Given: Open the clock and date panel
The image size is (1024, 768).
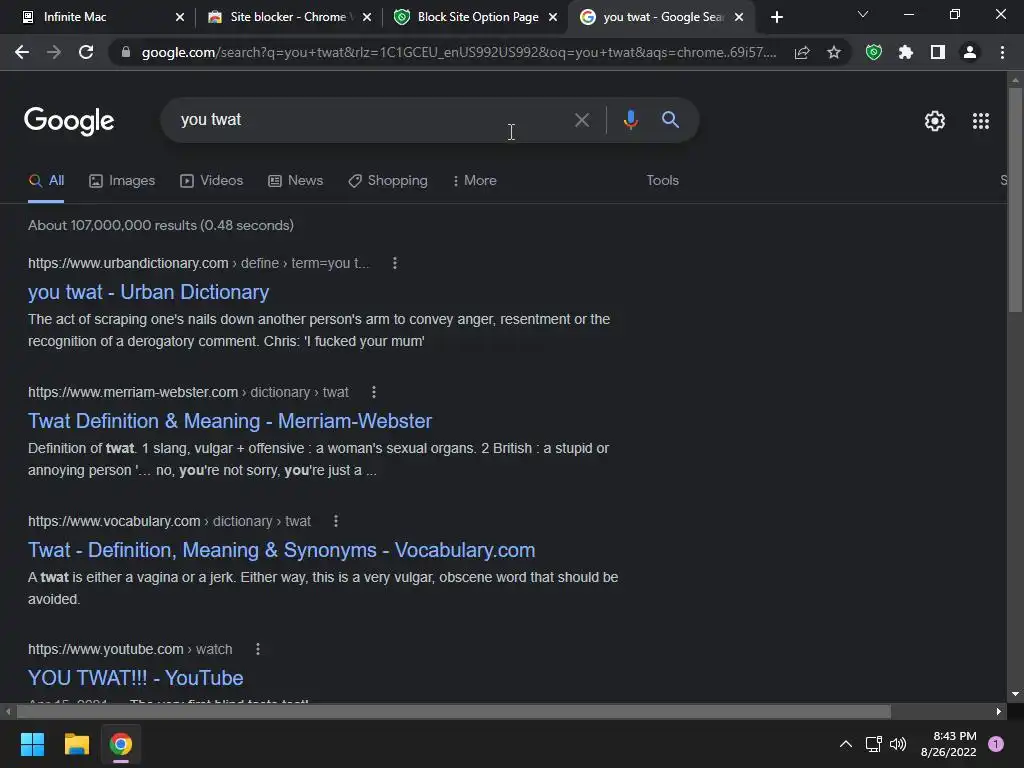Looking at the screenshot, I should (948, 744).
